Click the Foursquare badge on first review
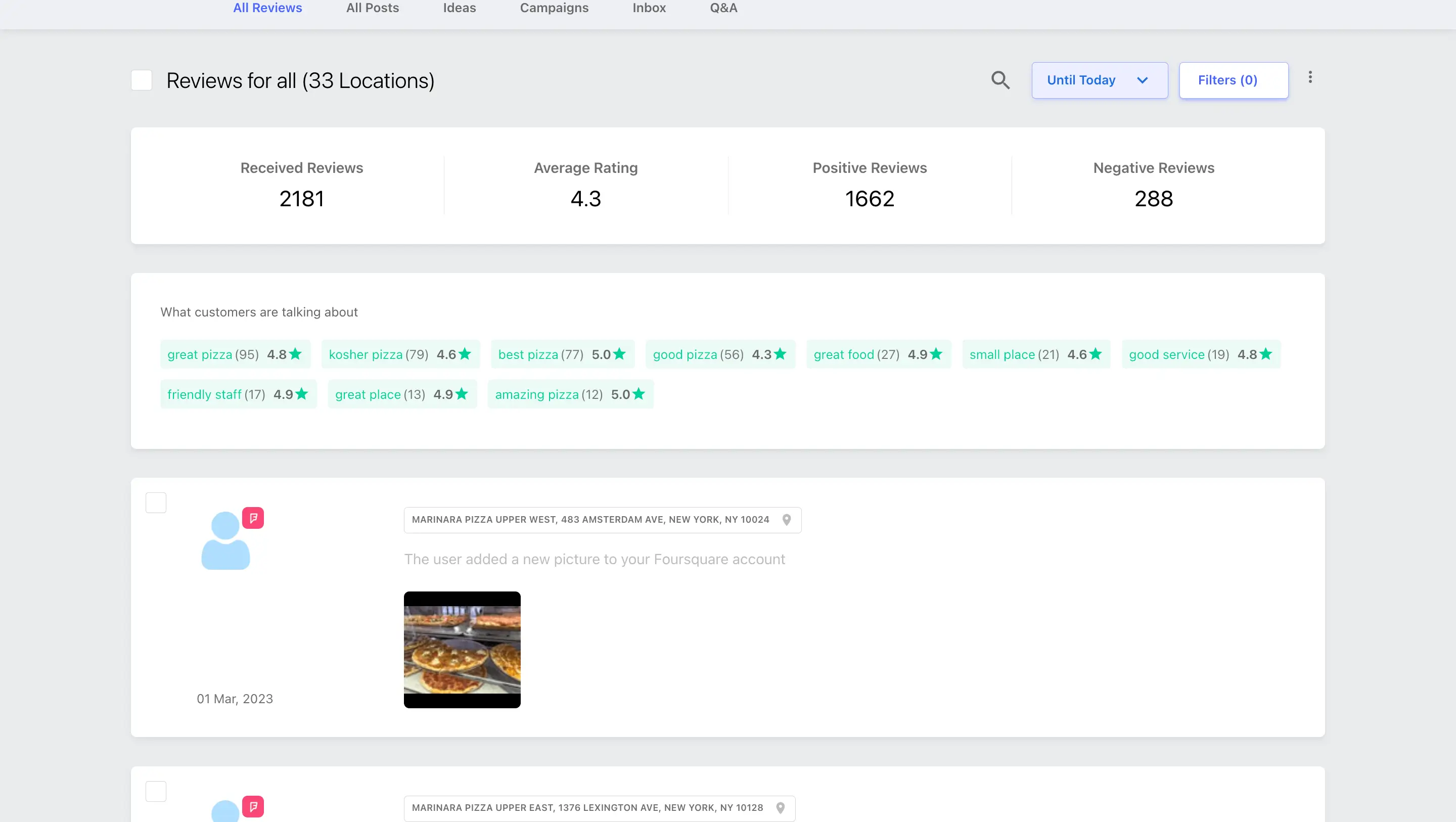 (253, 518)
